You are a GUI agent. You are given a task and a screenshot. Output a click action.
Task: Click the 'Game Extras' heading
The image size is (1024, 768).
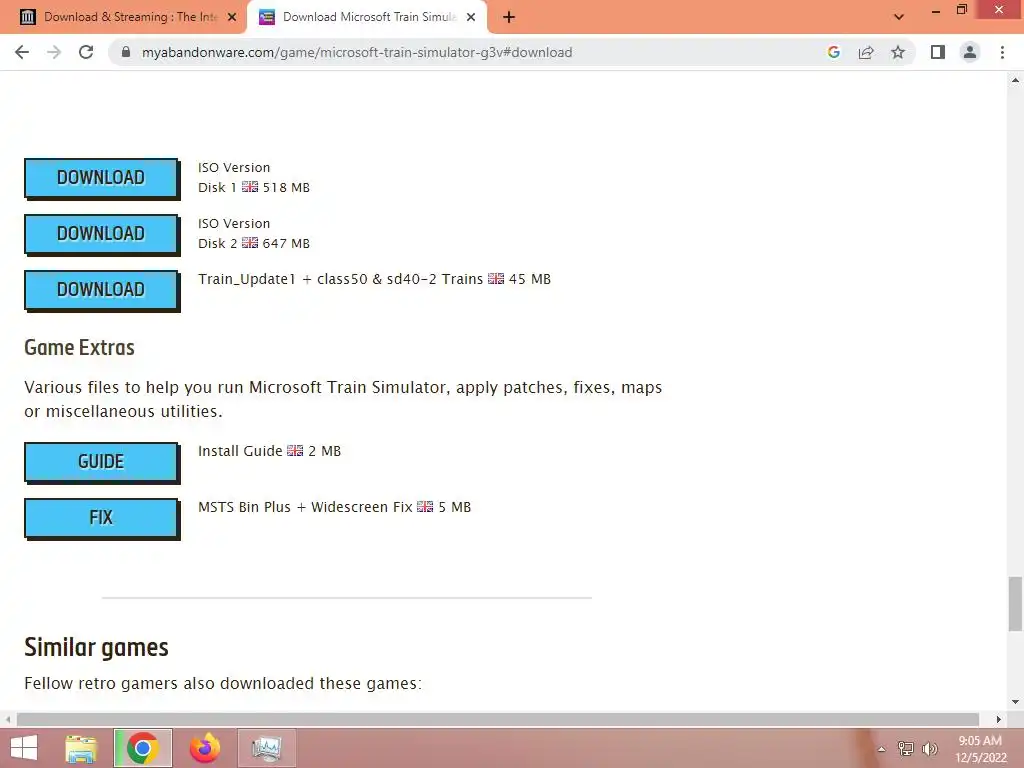point(79,347)
